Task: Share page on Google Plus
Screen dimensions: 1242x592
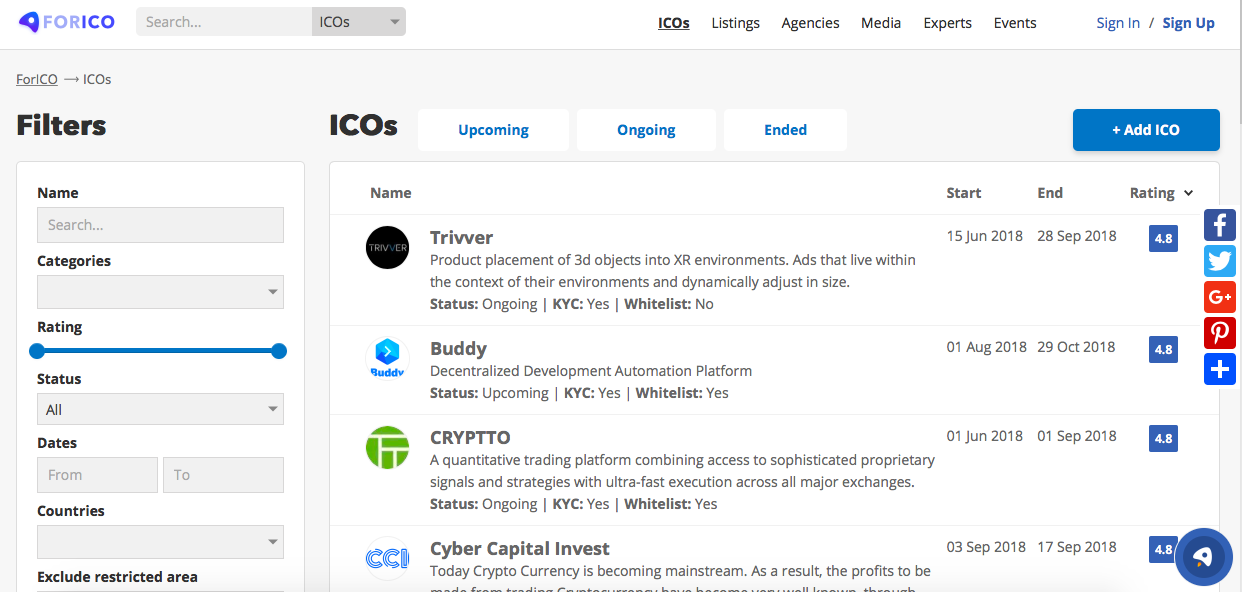Action: click(1220, 297)
